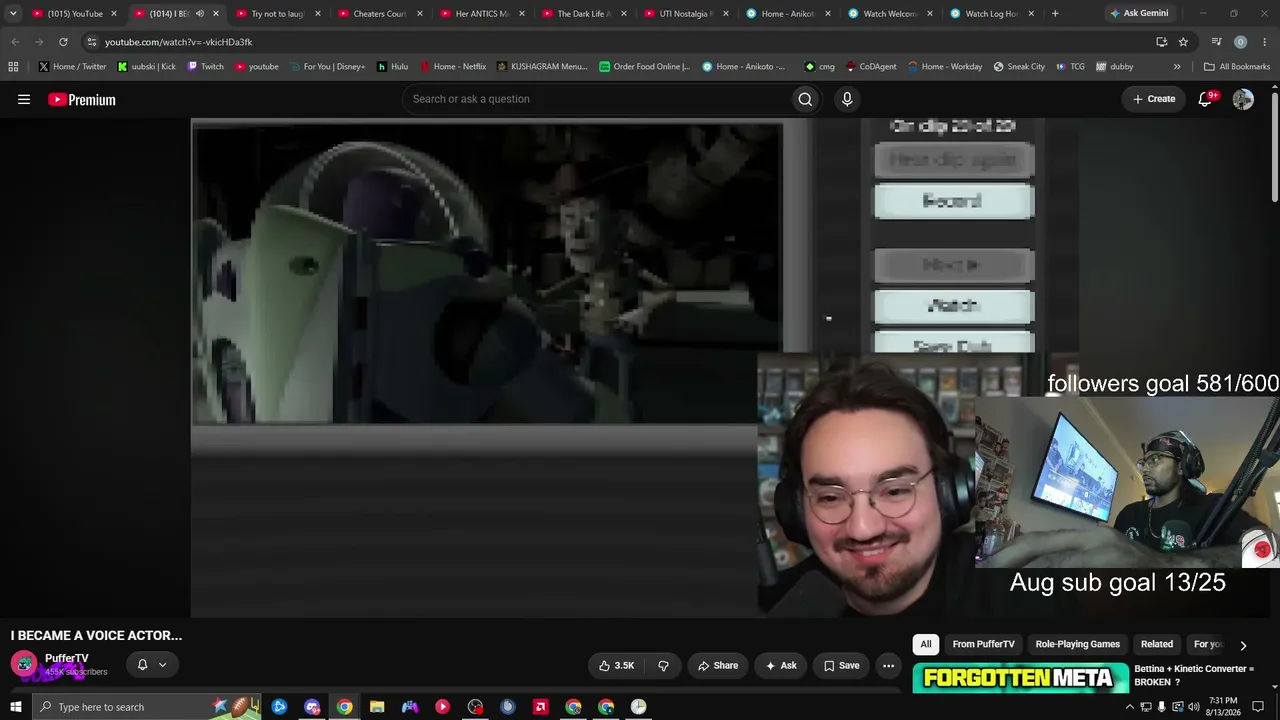This screenshot has width=1280, height=720.
Task: Reload the current page
Action: (63, 42)
